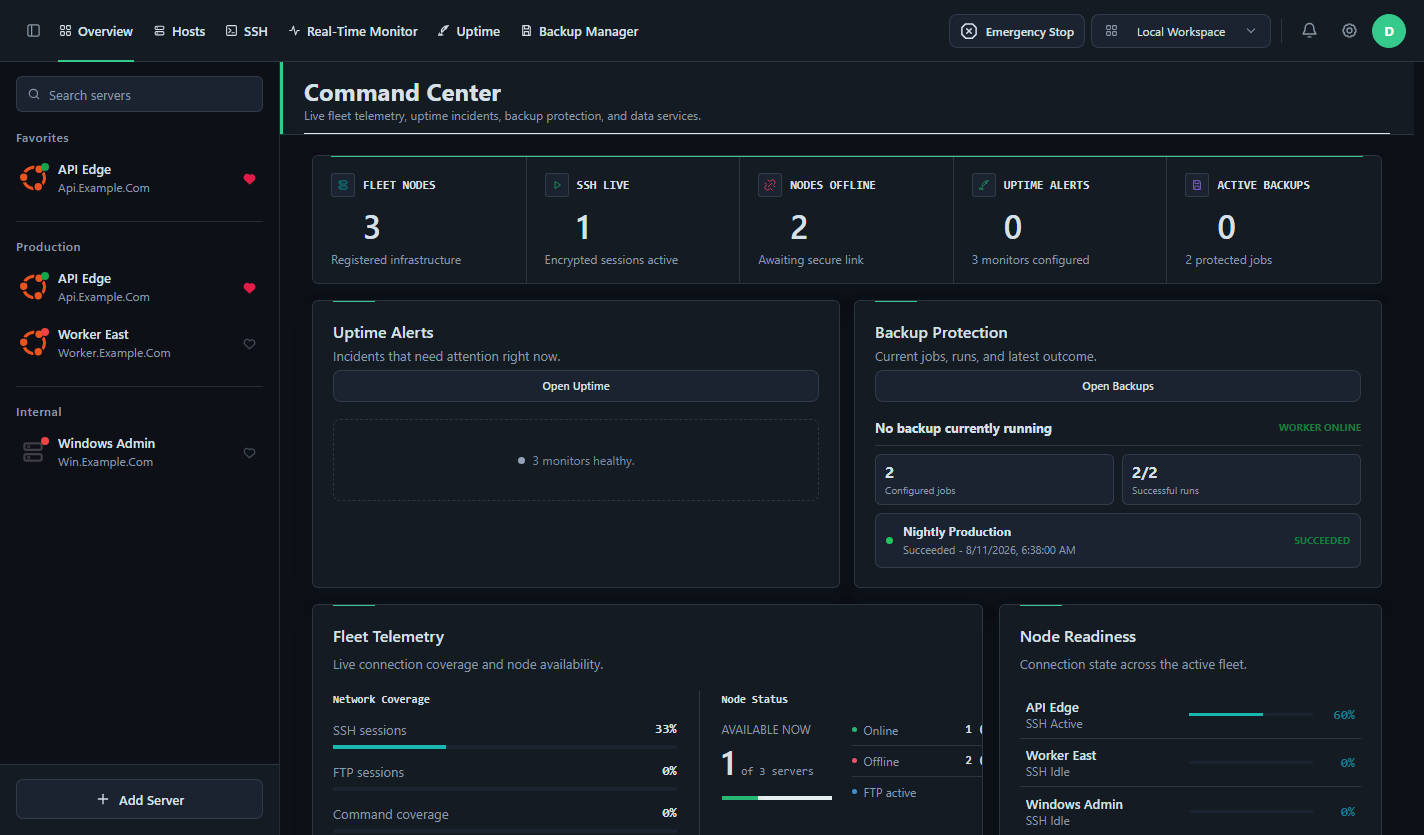Click the Command Center heading

402,93
